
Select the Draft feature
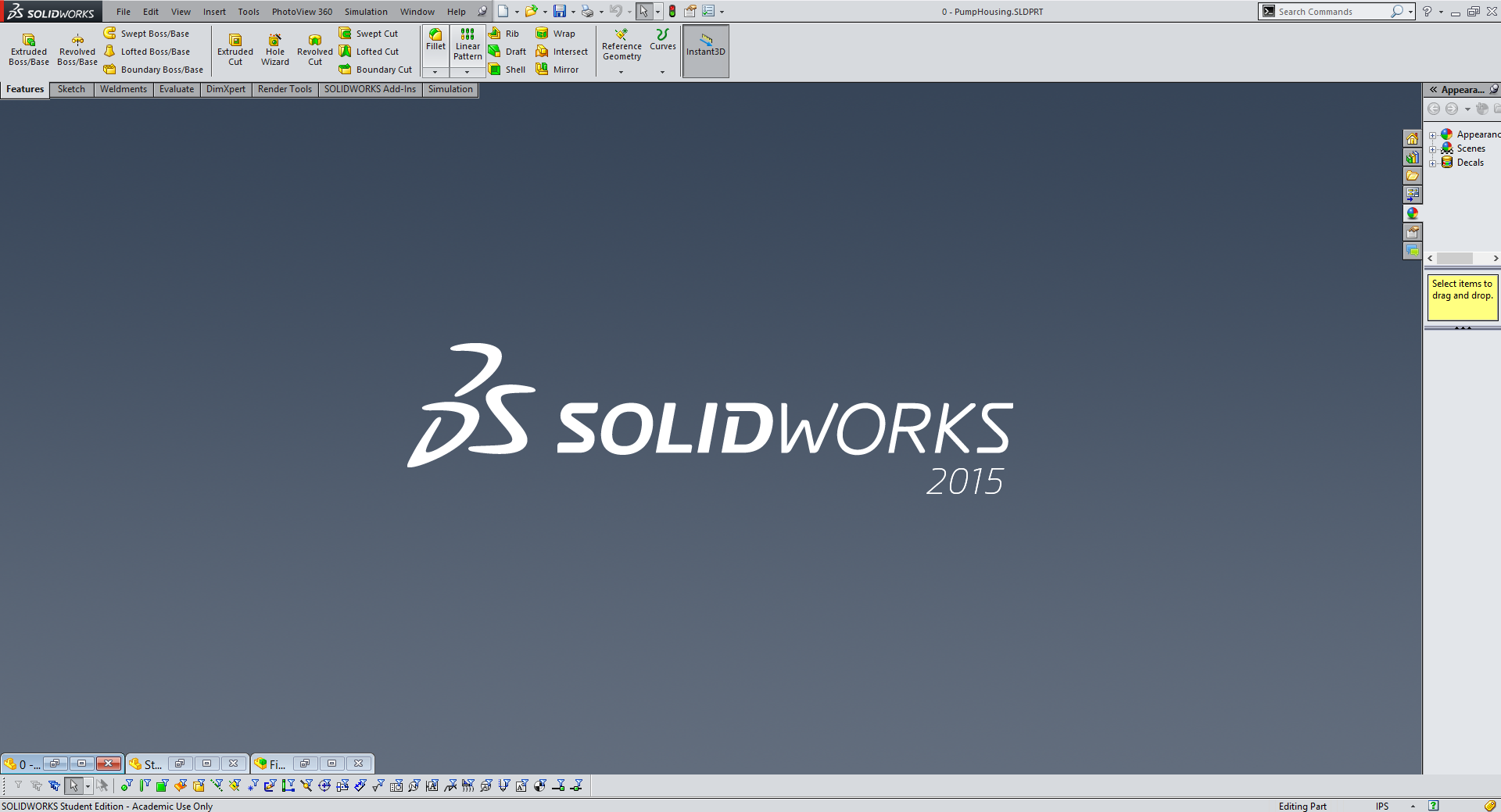click(507, 52)
